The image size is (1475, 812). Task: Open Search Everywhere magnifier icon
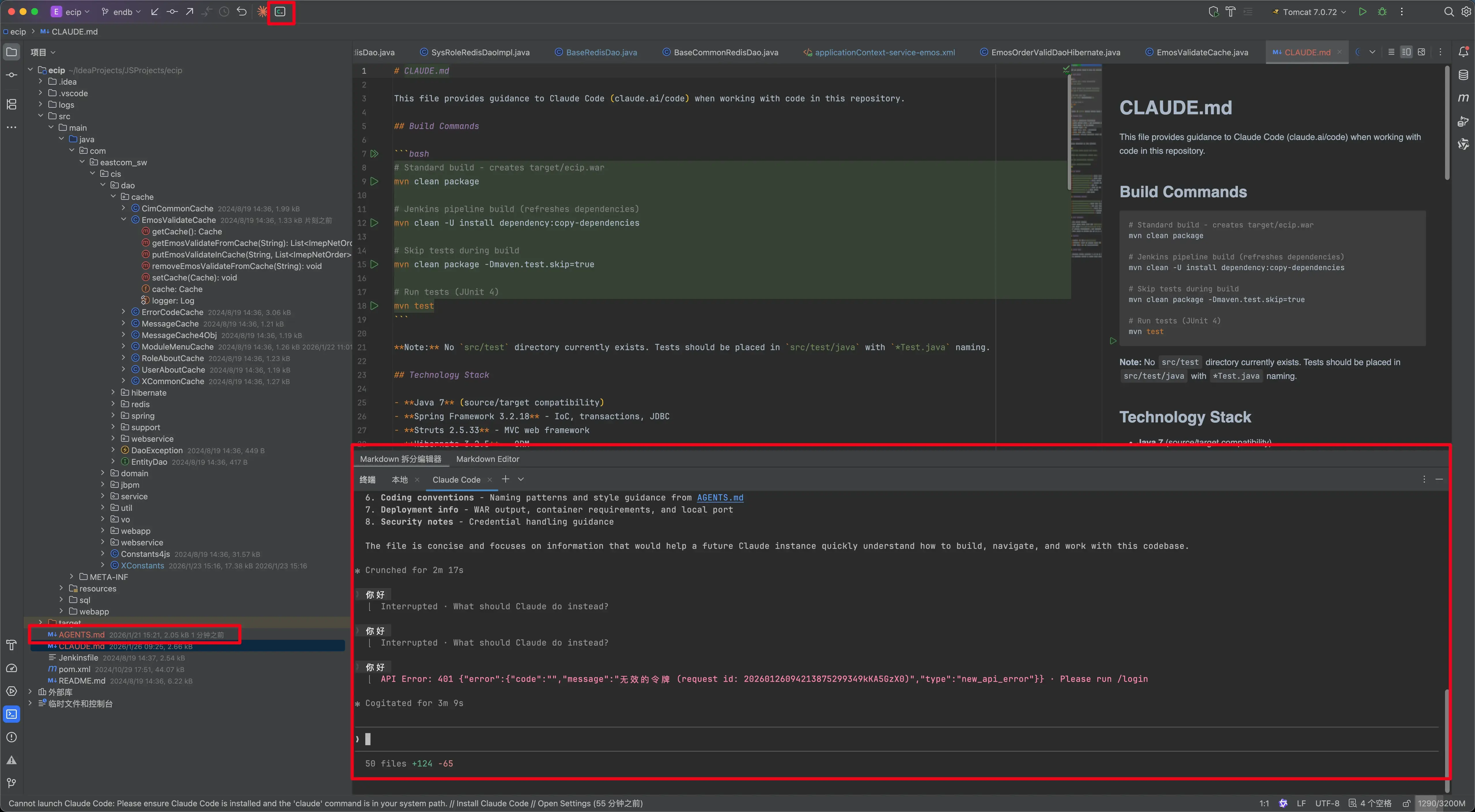pos(1449,12)
